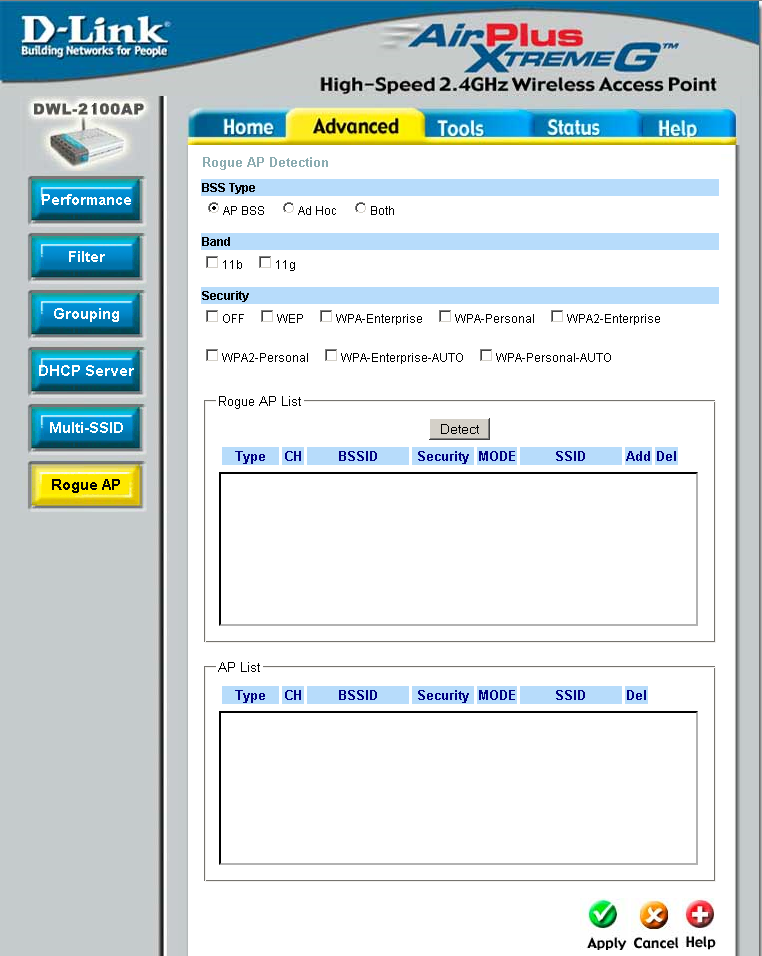Viewport: 762px width, 956px height.
Task: Click the Security header in Rogue AP List
Action: 443,456
